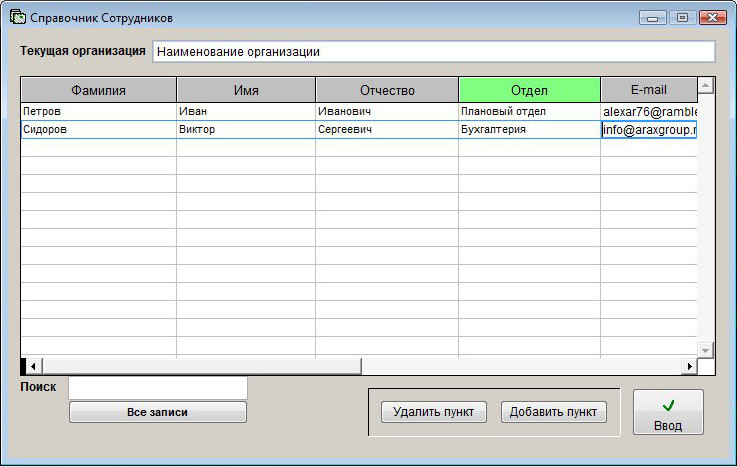Click the Добавить пункт button

[553, 412]
